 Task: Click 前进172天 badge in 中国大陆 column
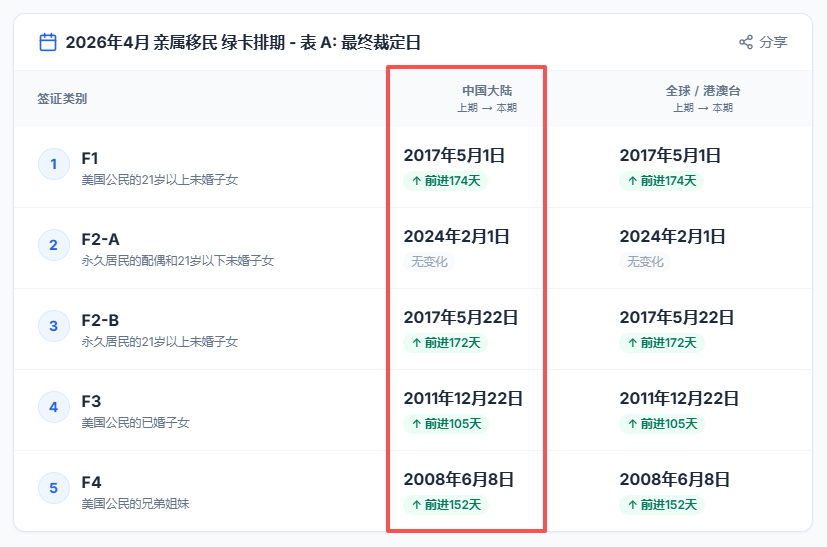point(446,343)
